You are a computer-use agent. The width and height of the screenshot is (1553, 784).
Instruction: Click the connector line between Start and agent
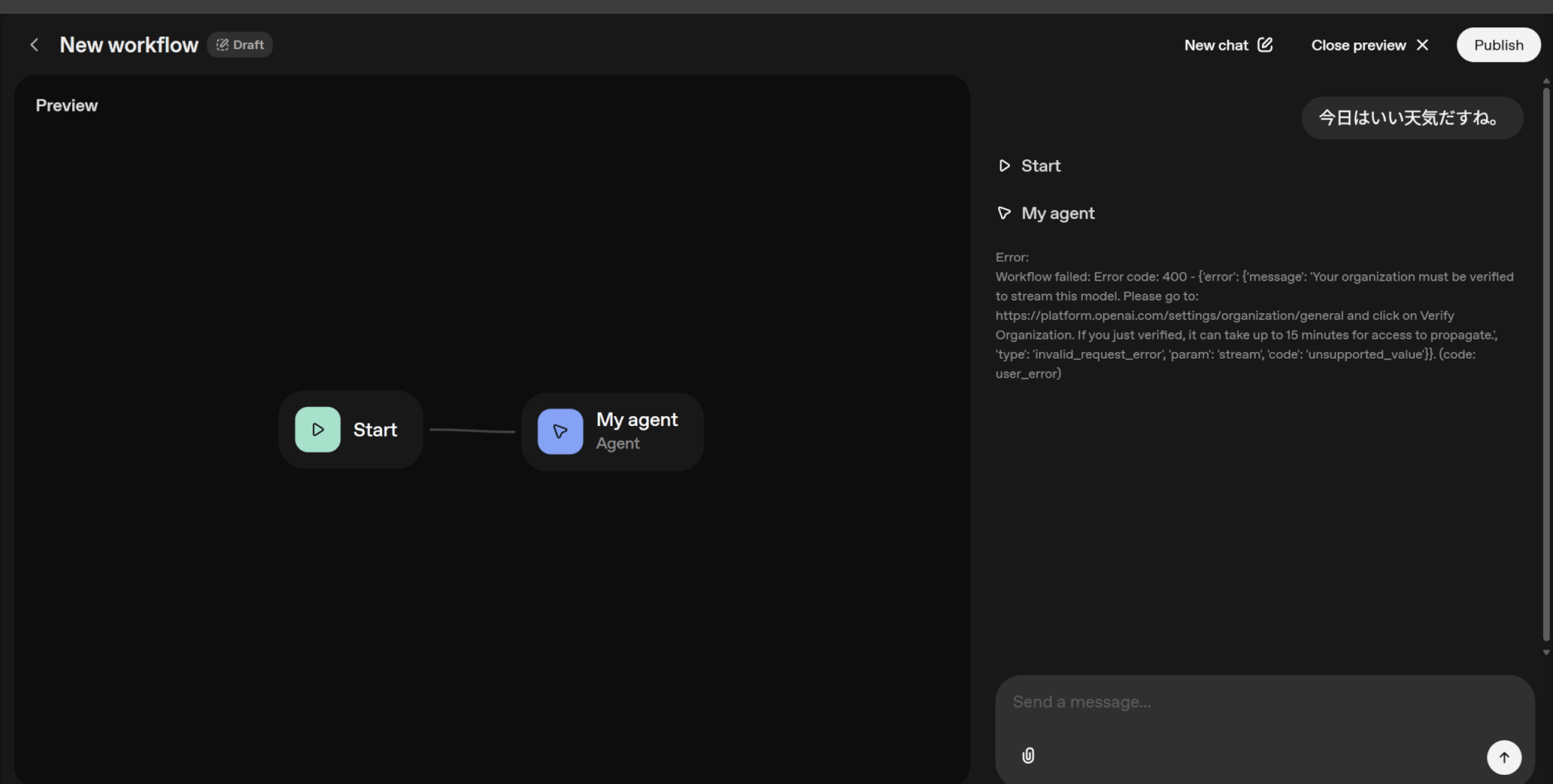tap(472, 431)
